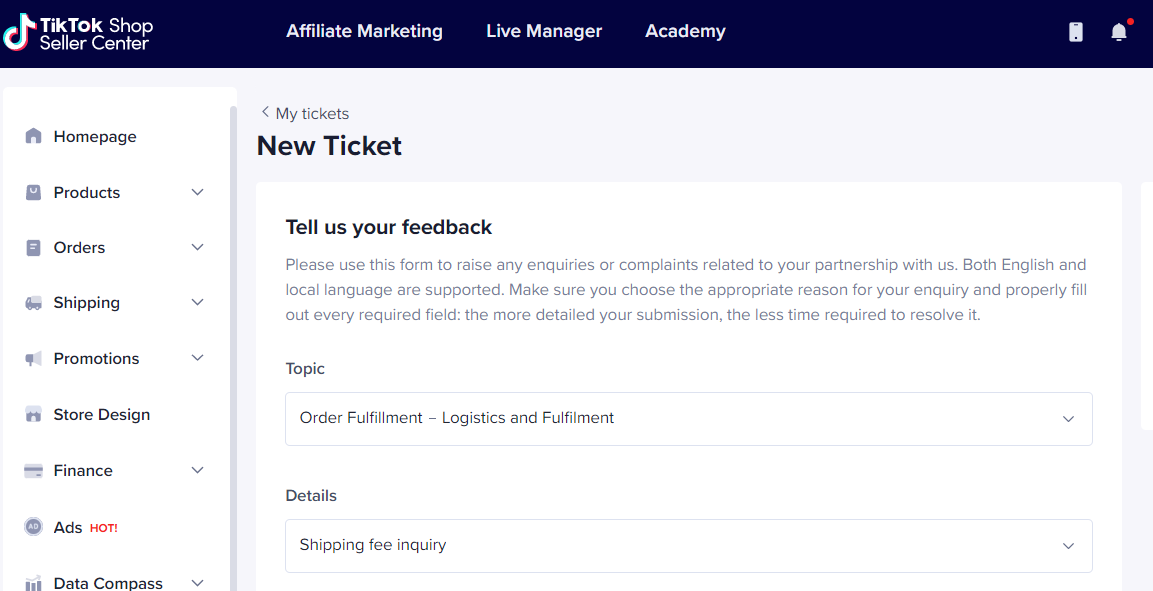The image size is (1153, 591).
Task: Click the Ads circle icon
Action: click(x=34, y=527)
